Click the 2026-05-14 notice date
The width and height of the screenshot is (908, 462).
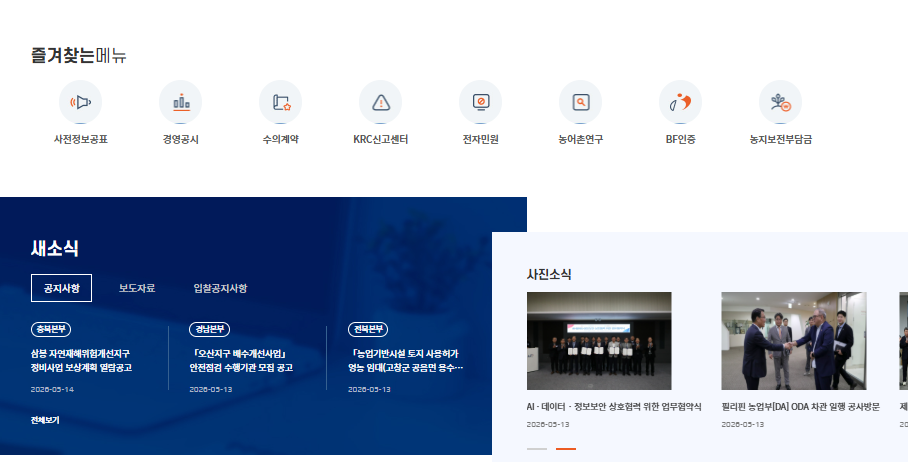(x=52, y=390)
